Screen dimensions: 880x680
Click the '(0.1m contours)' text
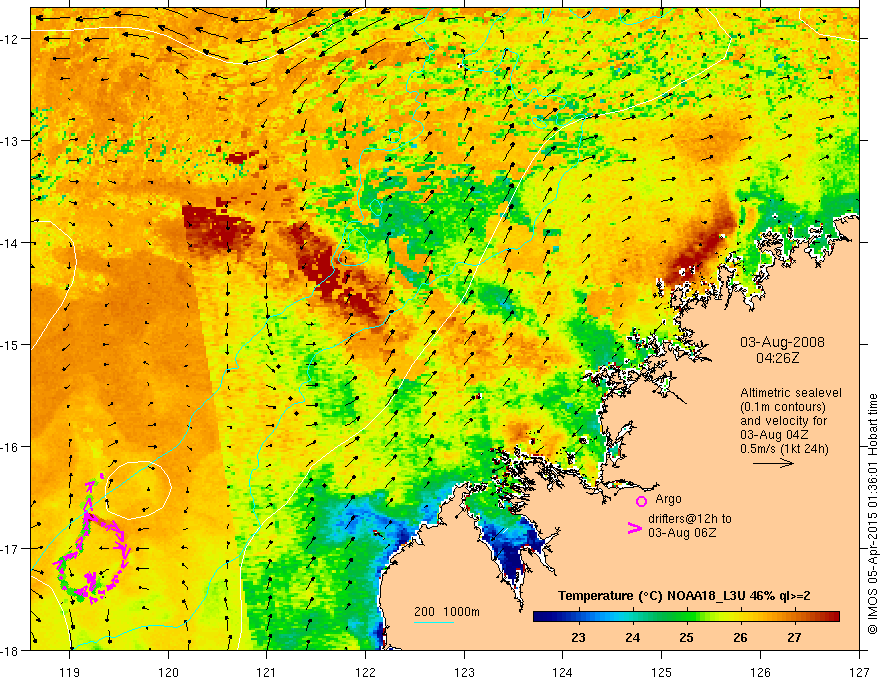[x=783, y=407]
